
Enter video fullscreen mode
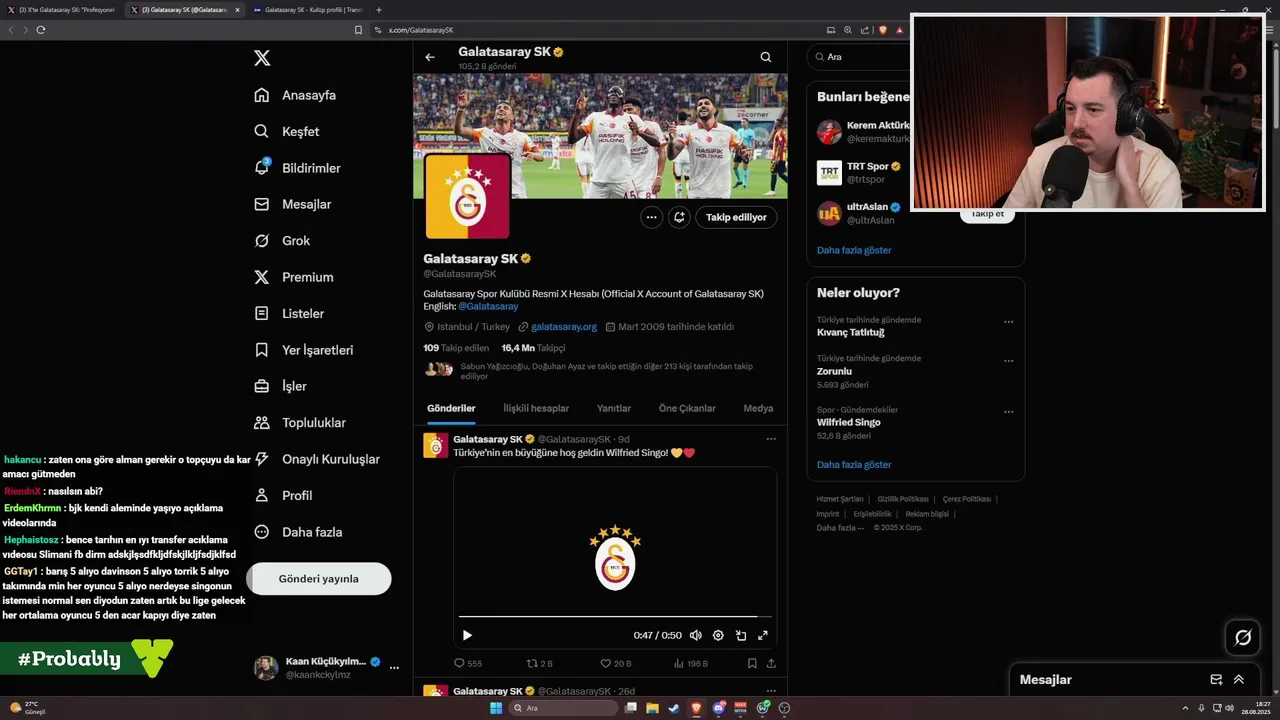pyautogui.click(x=763, y=635)
